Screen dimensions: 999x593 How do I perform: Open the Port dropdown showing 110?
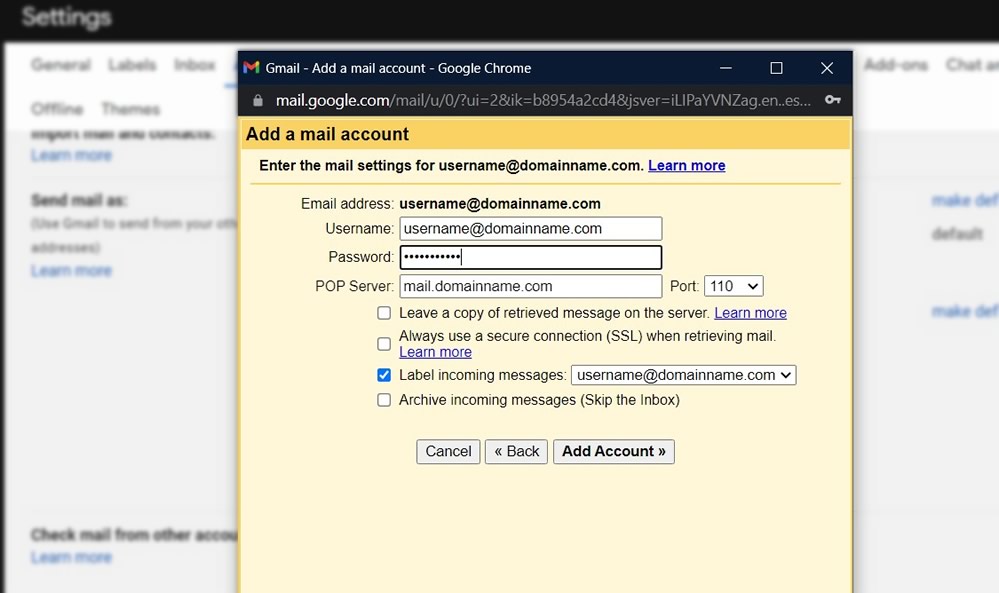click(x=733, y=286)
